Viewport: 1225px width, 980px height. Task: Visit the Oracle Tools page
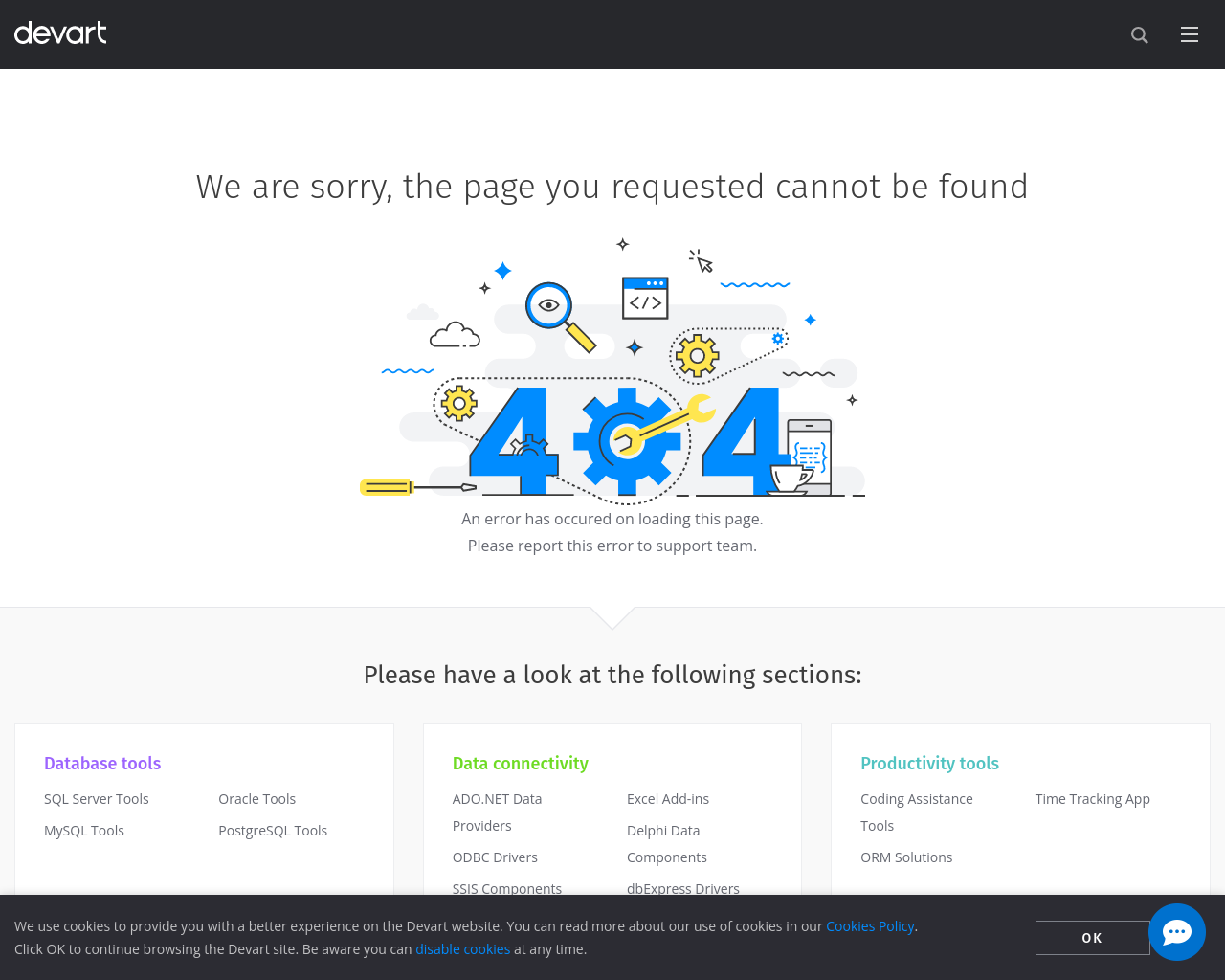pos(256,799)
